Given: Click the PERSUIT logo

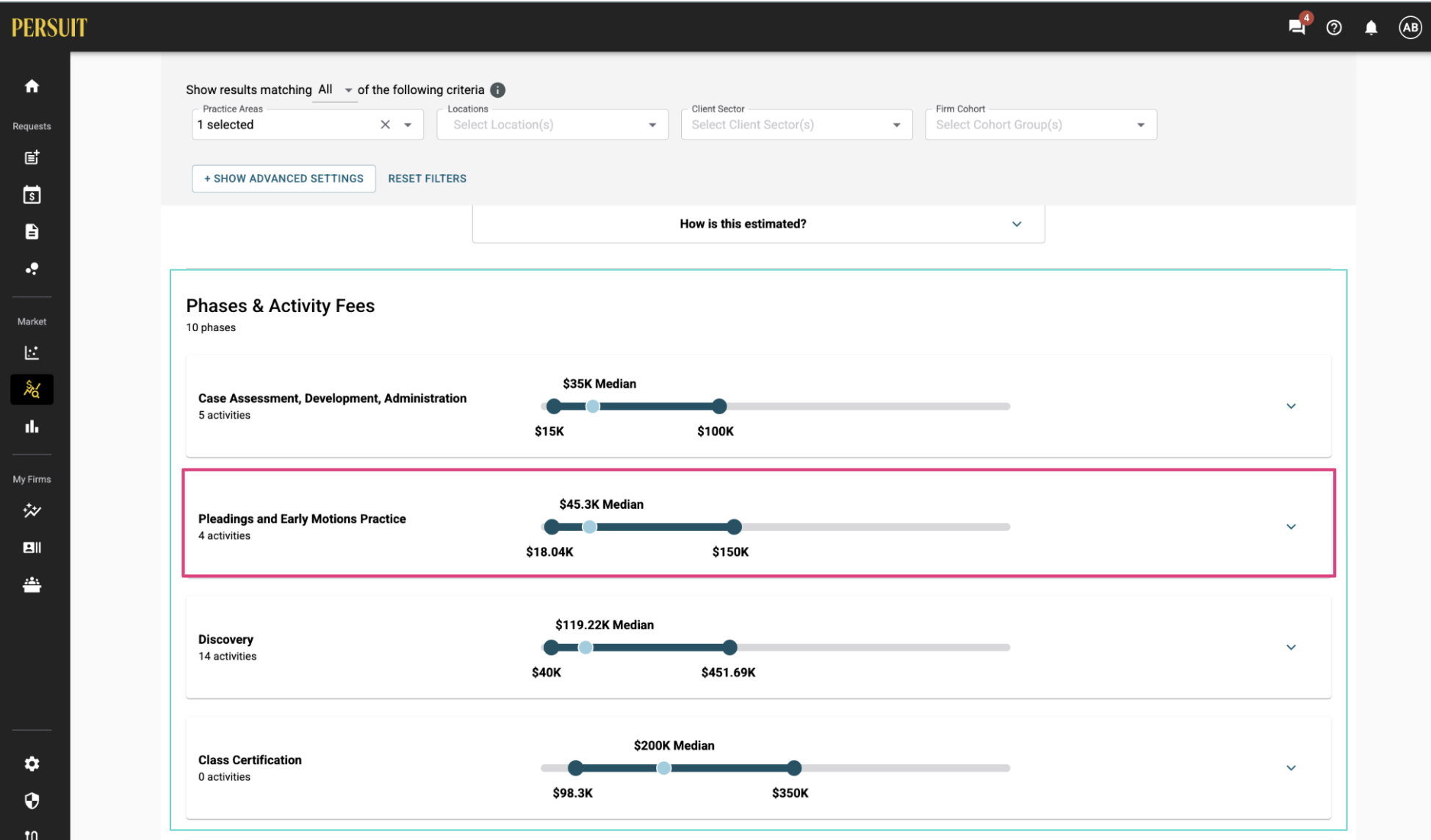Looking at the screenshot, I should [x=49, y=28].
